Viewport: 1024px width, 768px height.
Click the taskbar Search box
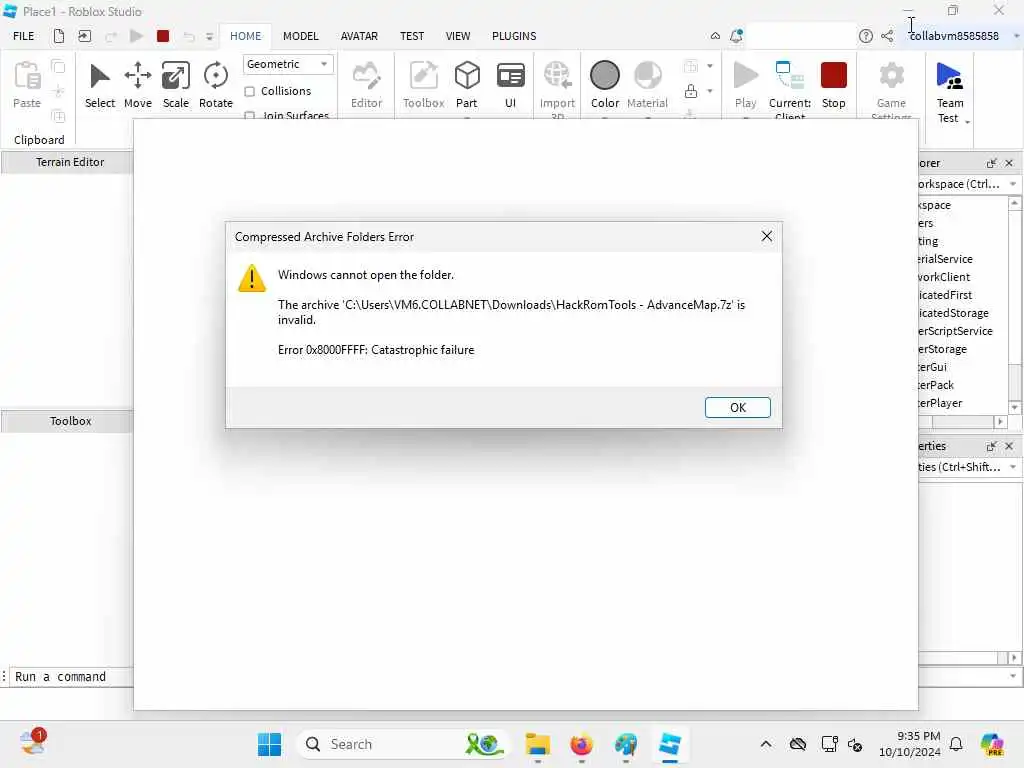pos(403,744)
